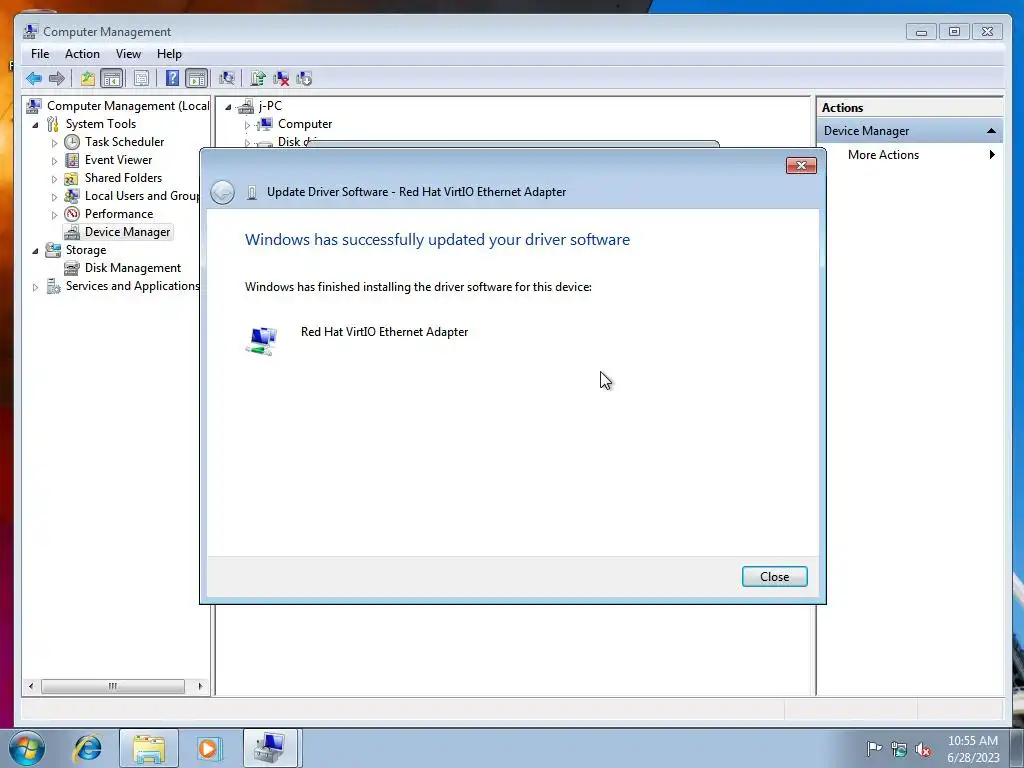
Task: Click muted volume tray icon
Action: 923,749
